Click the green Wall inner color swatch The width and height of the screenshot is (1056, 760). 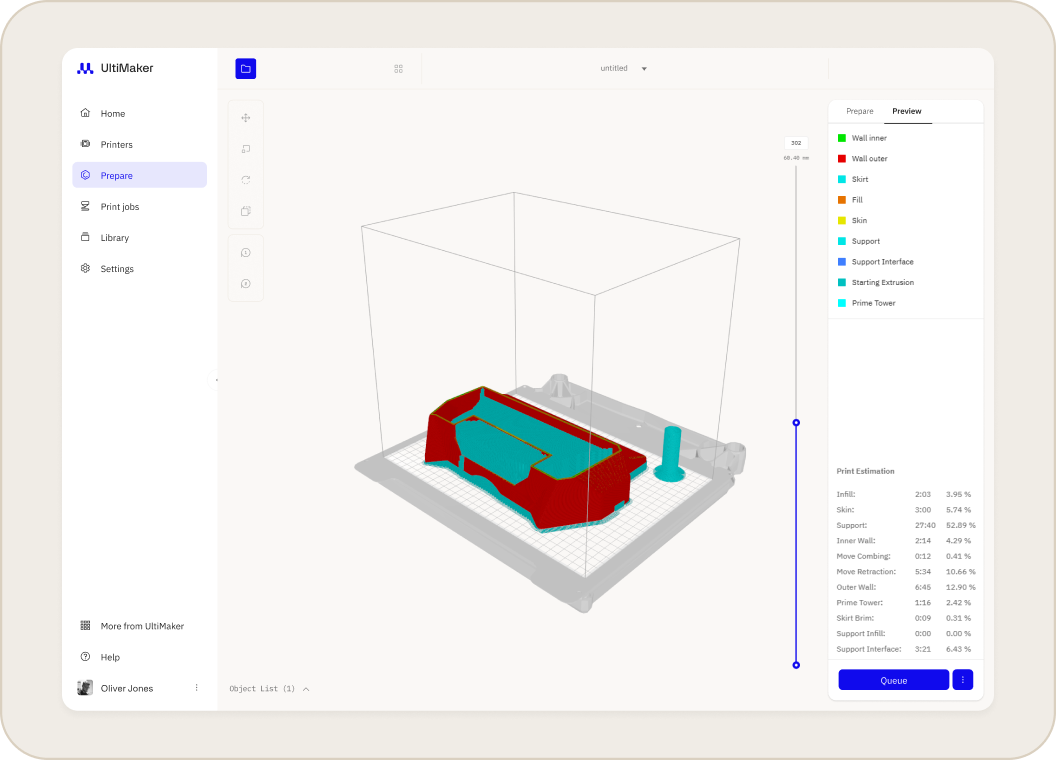[x=842, y=138]
